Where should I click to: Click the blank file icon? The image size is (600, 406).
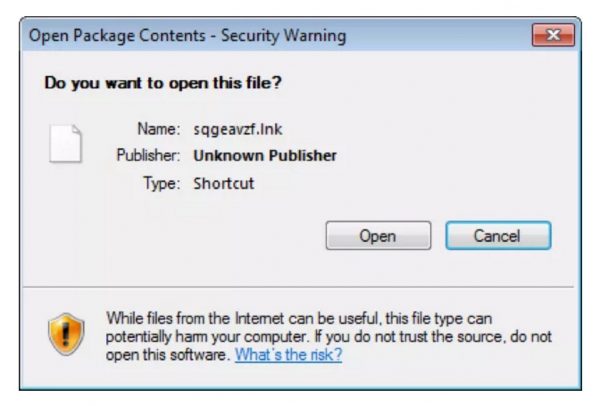(x=65, y=143)
